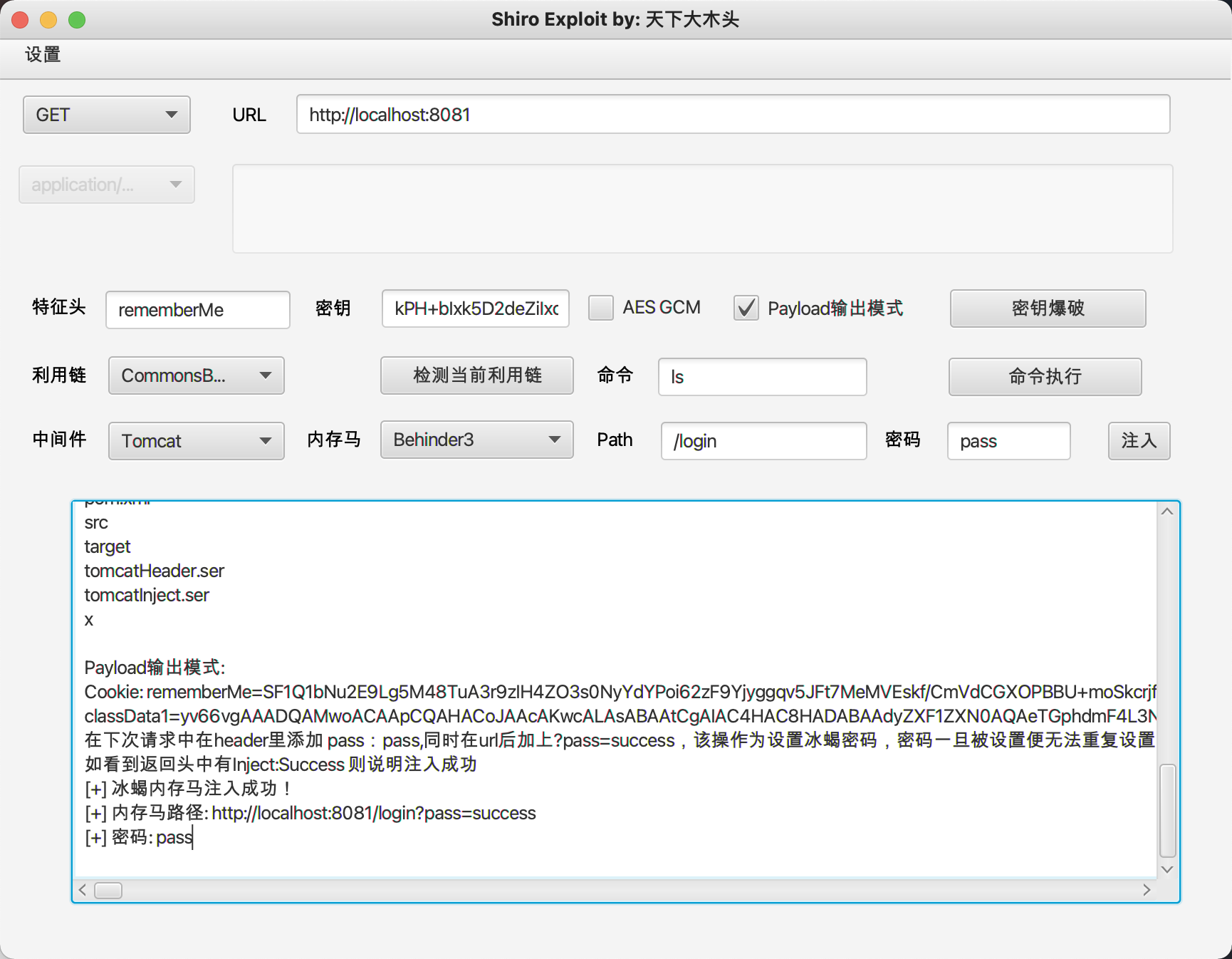Screen dimensions: 1232x959
Task: Click the tomcatHeader.ser line in output
Action: click(155, 571)
